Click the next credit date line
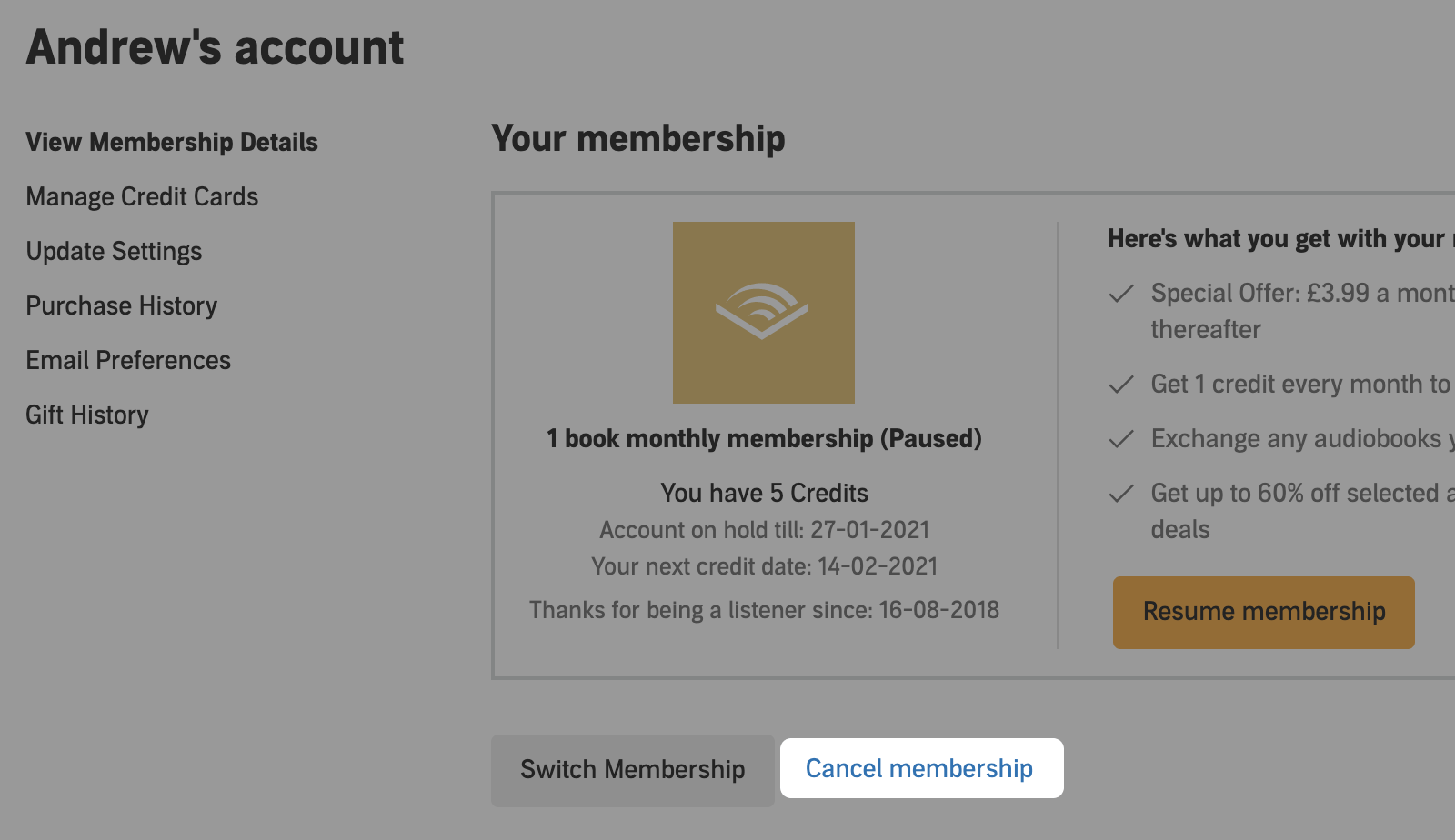Viewport: 1455px width, 840px height. point(764,566)
